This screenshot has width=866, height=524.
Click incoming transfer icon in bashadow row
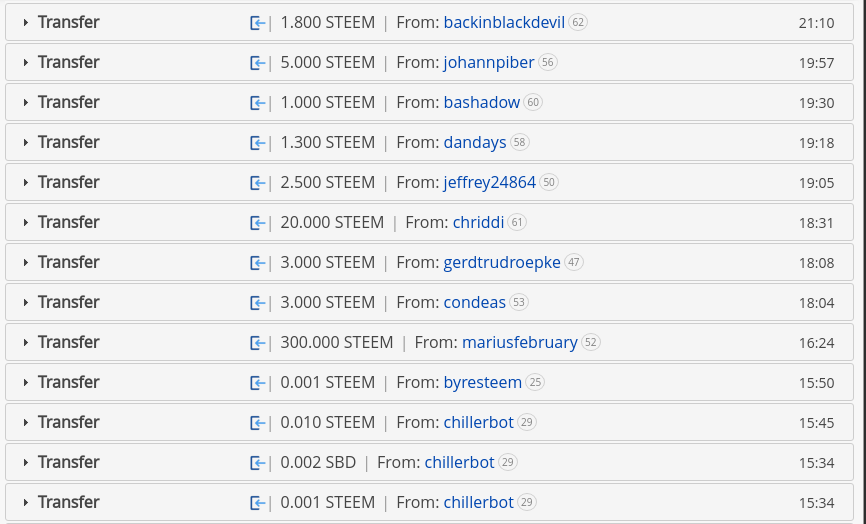pos(257,102)
